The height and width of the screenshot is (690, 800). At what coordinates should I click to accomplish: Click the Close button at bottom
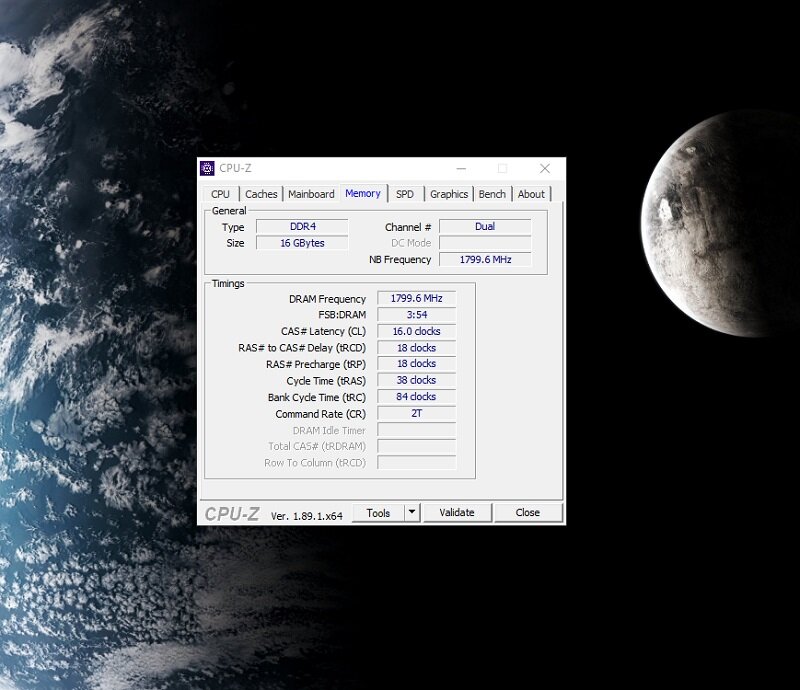[x=528, y=512]
